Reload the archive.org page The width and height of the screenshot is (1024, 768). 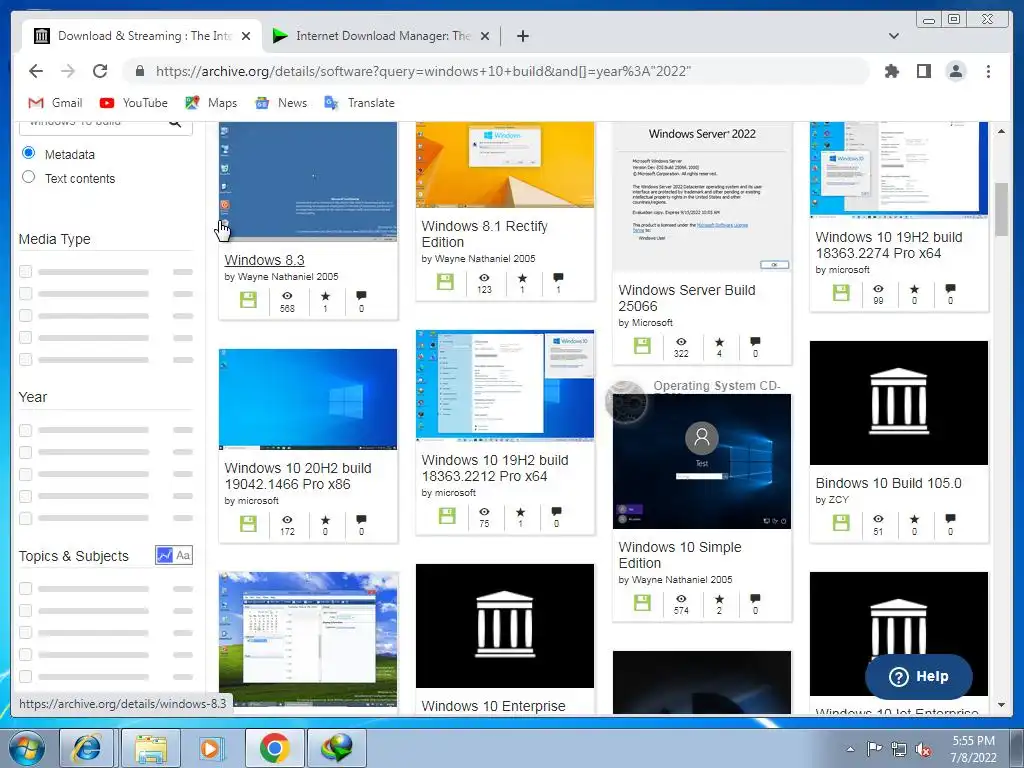100,71
